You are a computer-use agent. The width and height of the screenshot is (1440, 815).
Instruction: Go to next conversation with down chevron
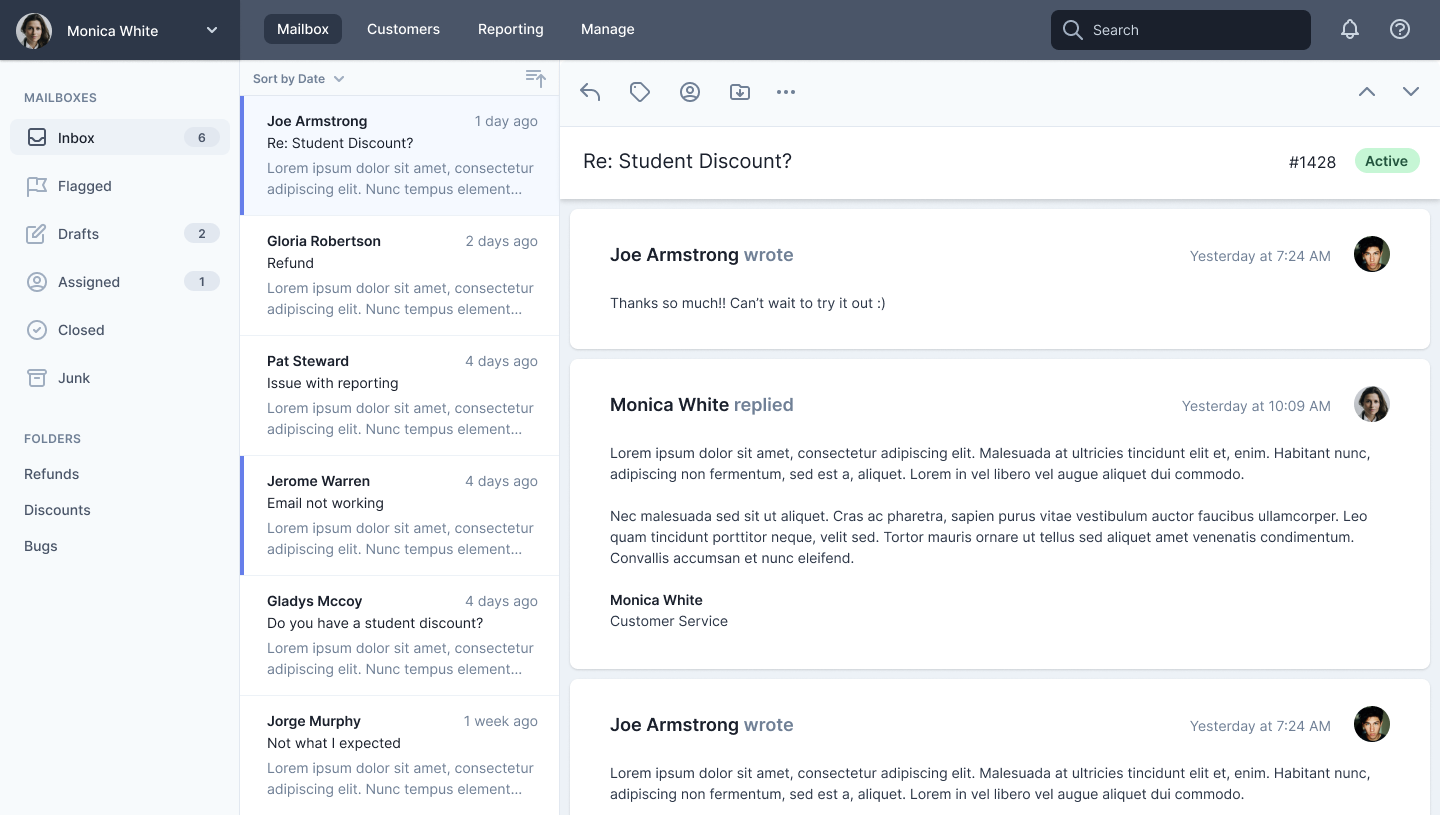(x=1411, y=92)
